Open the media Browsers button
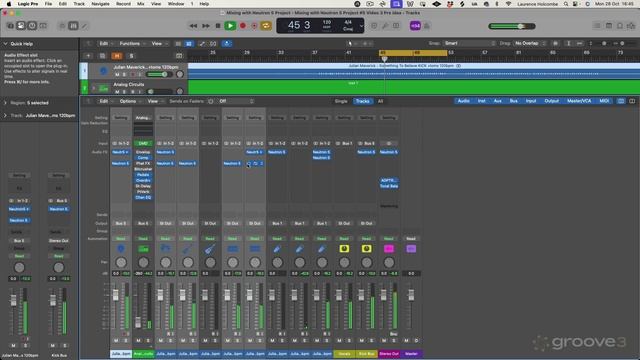640x360 pixels. coord(631,26)
